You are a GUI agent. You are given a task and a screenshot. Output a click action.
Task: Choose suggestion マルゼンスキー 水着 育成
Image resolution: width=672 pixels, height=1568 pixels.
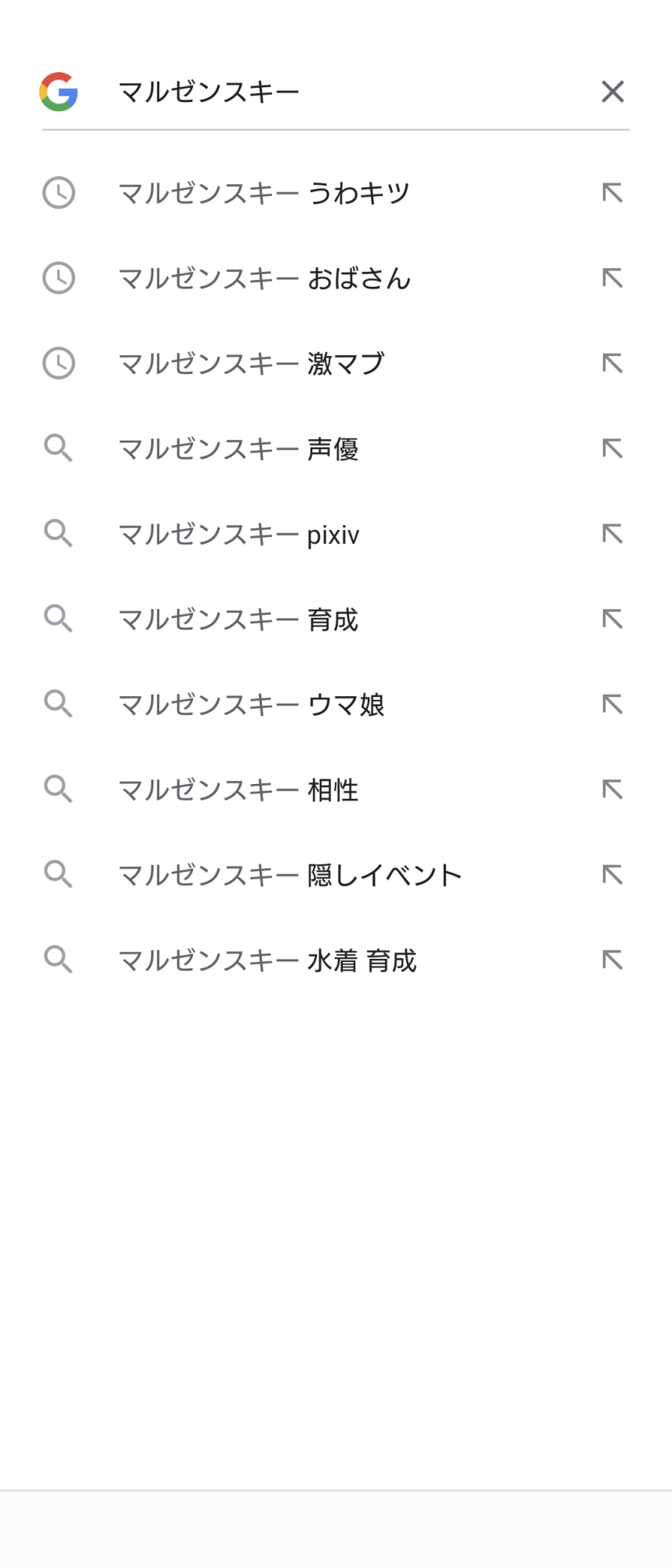(x=267, y=960)
